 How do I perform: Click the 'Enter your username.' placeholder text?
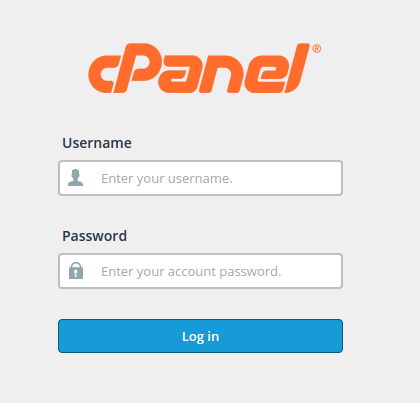pyautogui.click(x=167, y=179)
